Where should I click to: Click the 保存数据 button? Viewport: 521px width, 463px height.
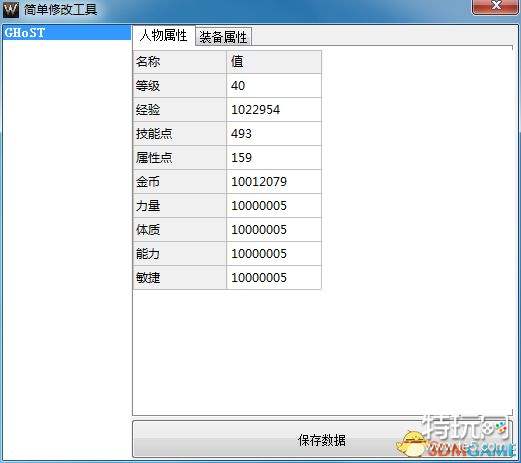[322, 439]
